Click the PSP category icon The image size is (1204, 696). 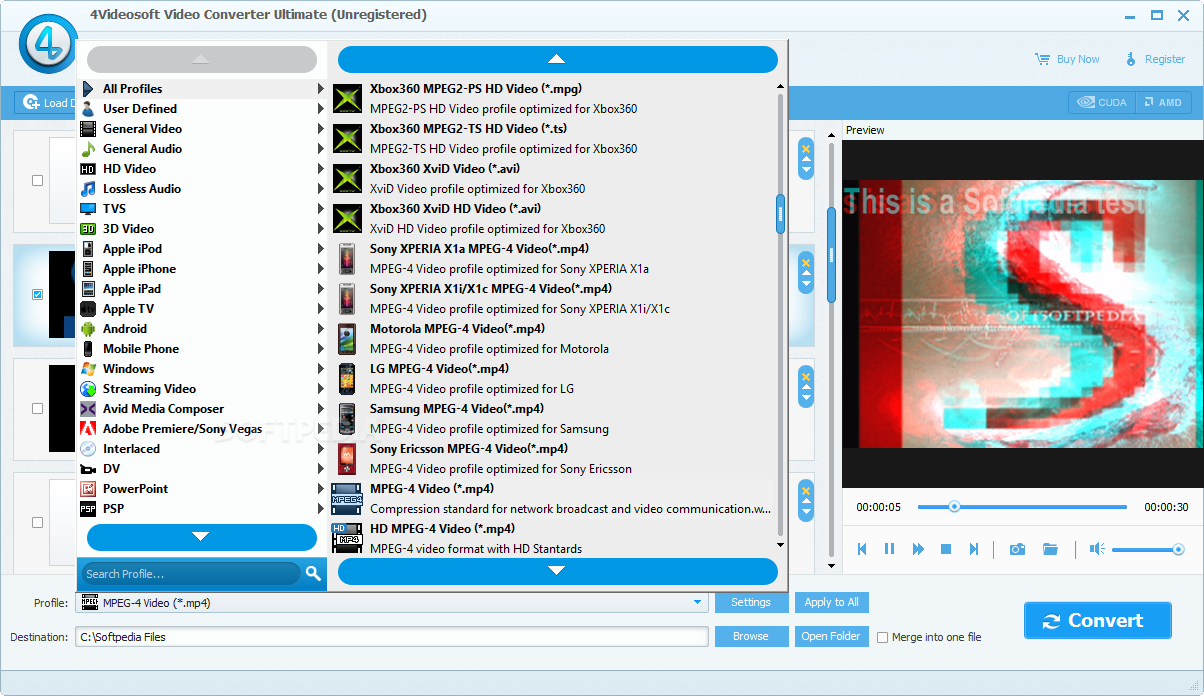88,509
